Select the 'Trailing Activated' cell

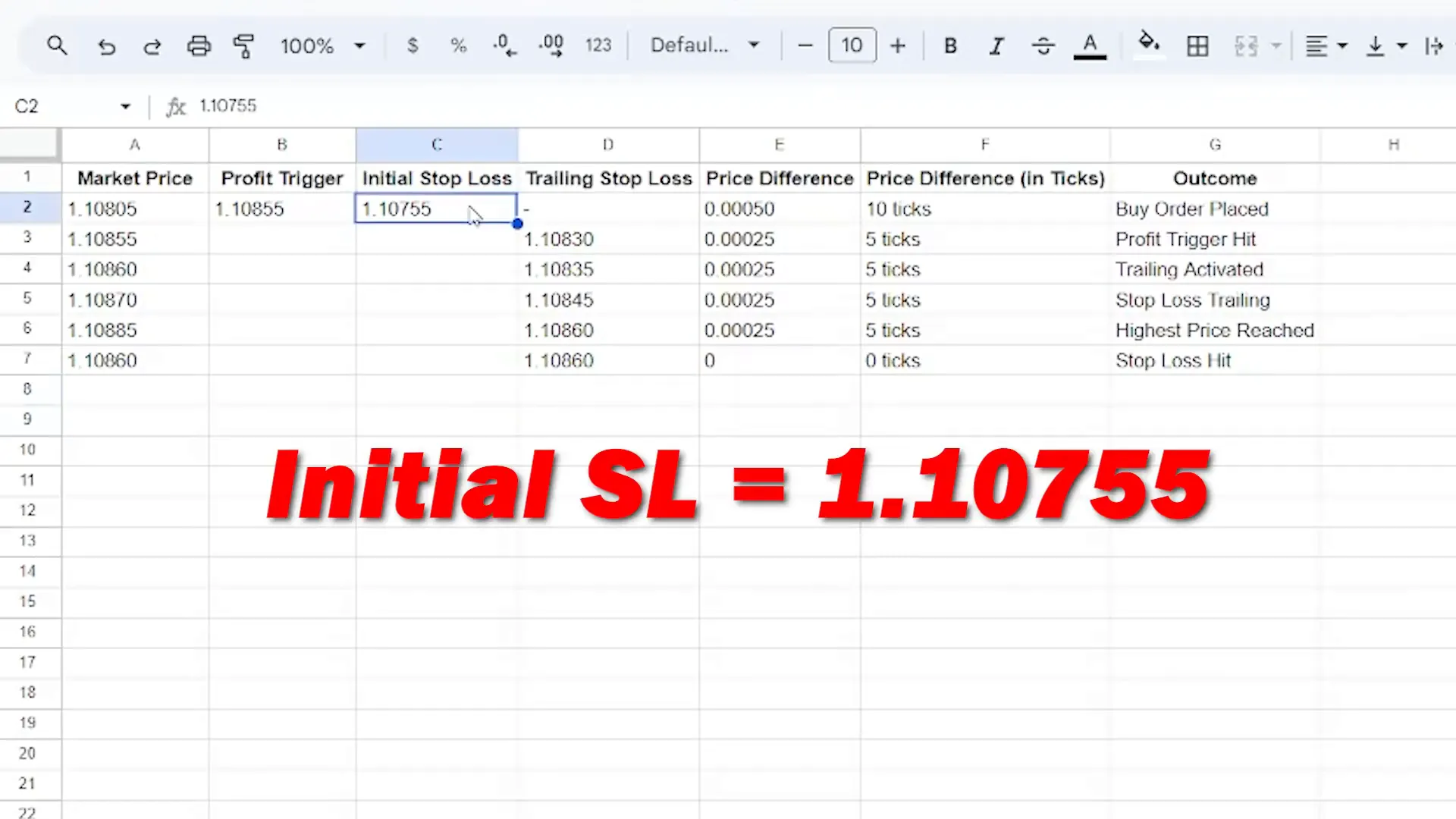pos(1215,269)
